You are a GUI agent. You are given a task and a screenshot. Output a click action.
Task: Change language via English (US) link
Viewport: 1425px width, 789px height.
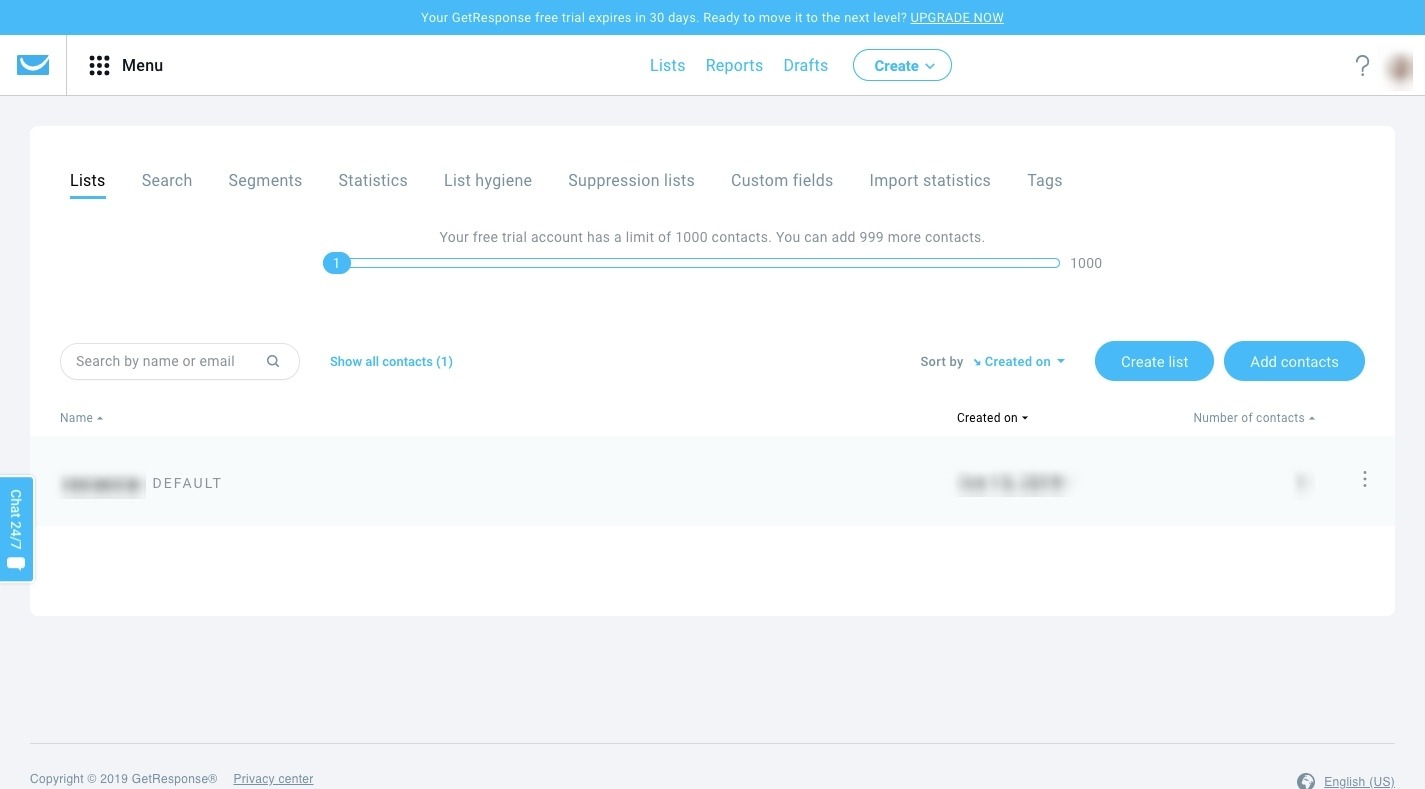[1359, 781]
